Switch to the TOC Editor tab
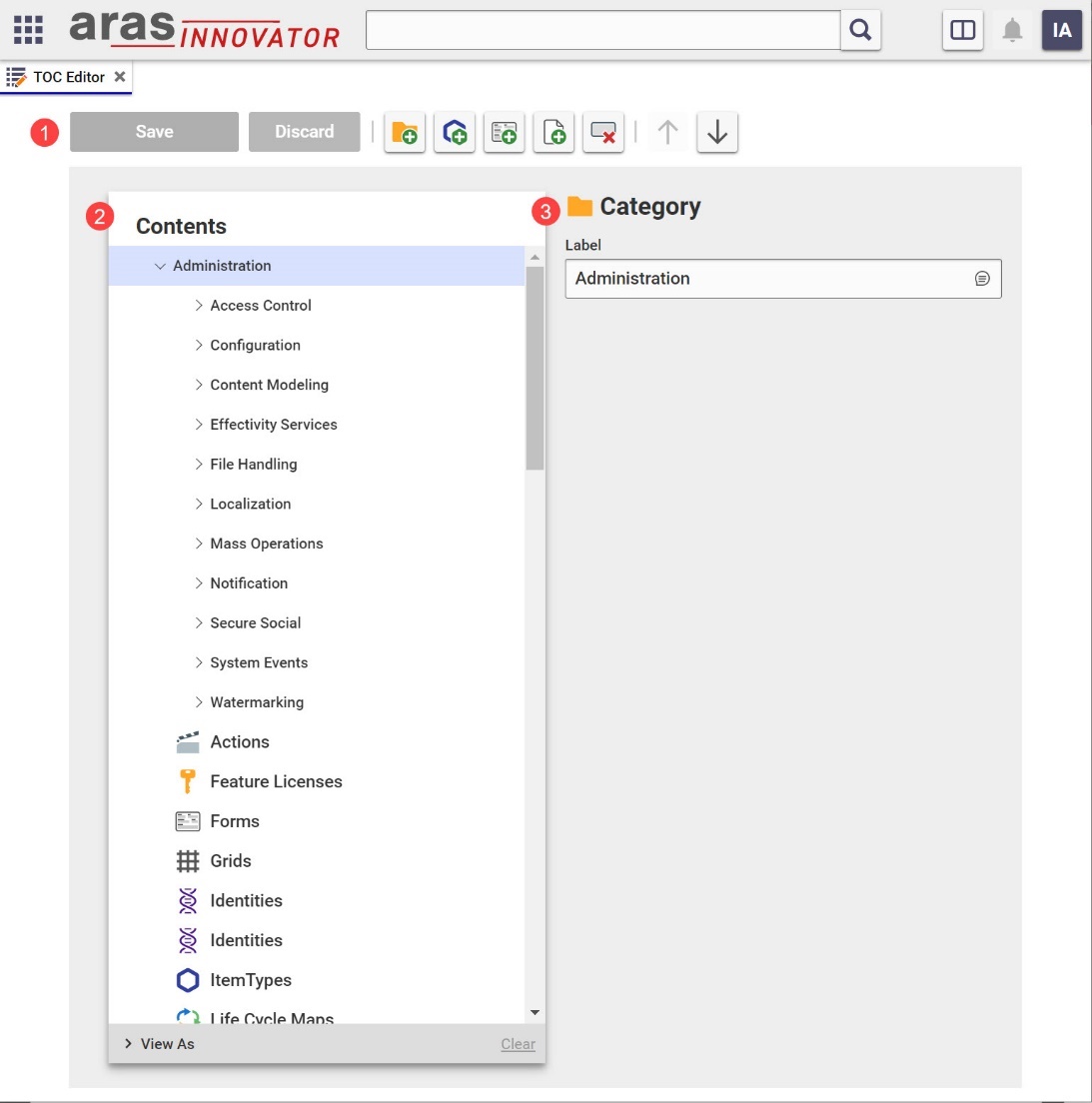The width and height of the screenshot is (1092, 1103). coord(68,77)
